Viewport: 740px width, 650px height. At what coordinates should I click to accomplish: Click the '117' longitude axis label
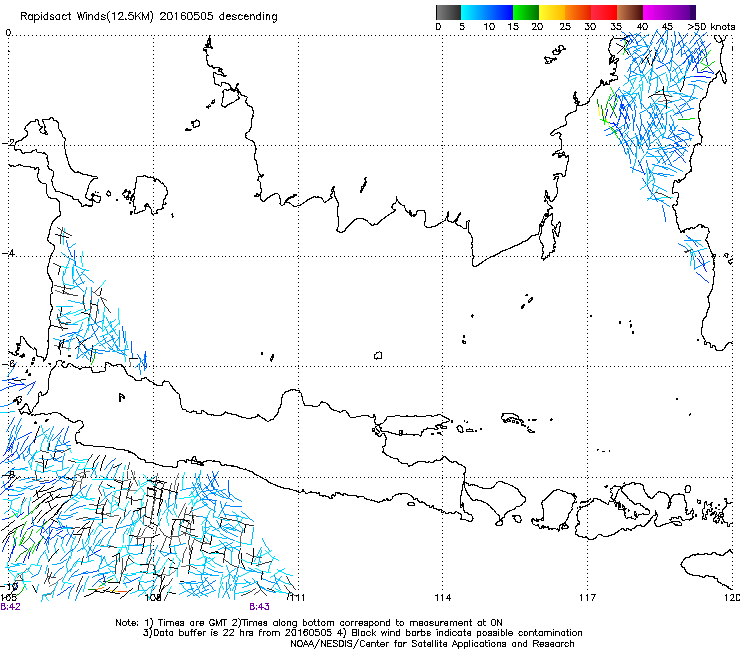(588, 598)
